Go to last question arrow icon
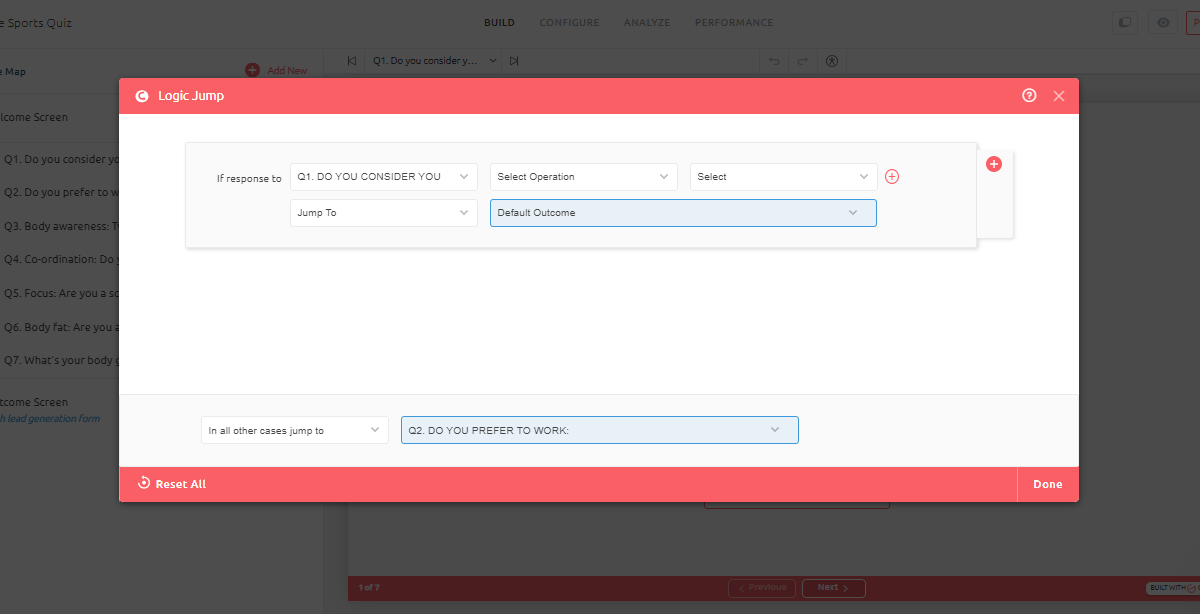This screenshot has height=614, width=1200. pos(514,61)
